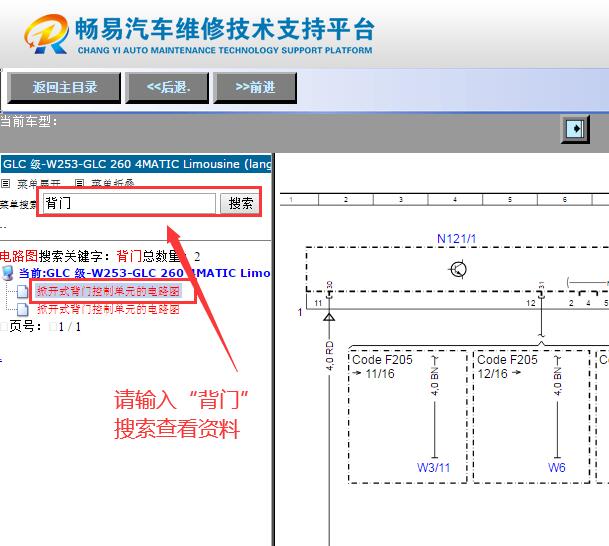Select the GLC 级-W253-GLC 260 4MATIC header bar
Screen dimensions: 609x546
[x=136, y=164]
